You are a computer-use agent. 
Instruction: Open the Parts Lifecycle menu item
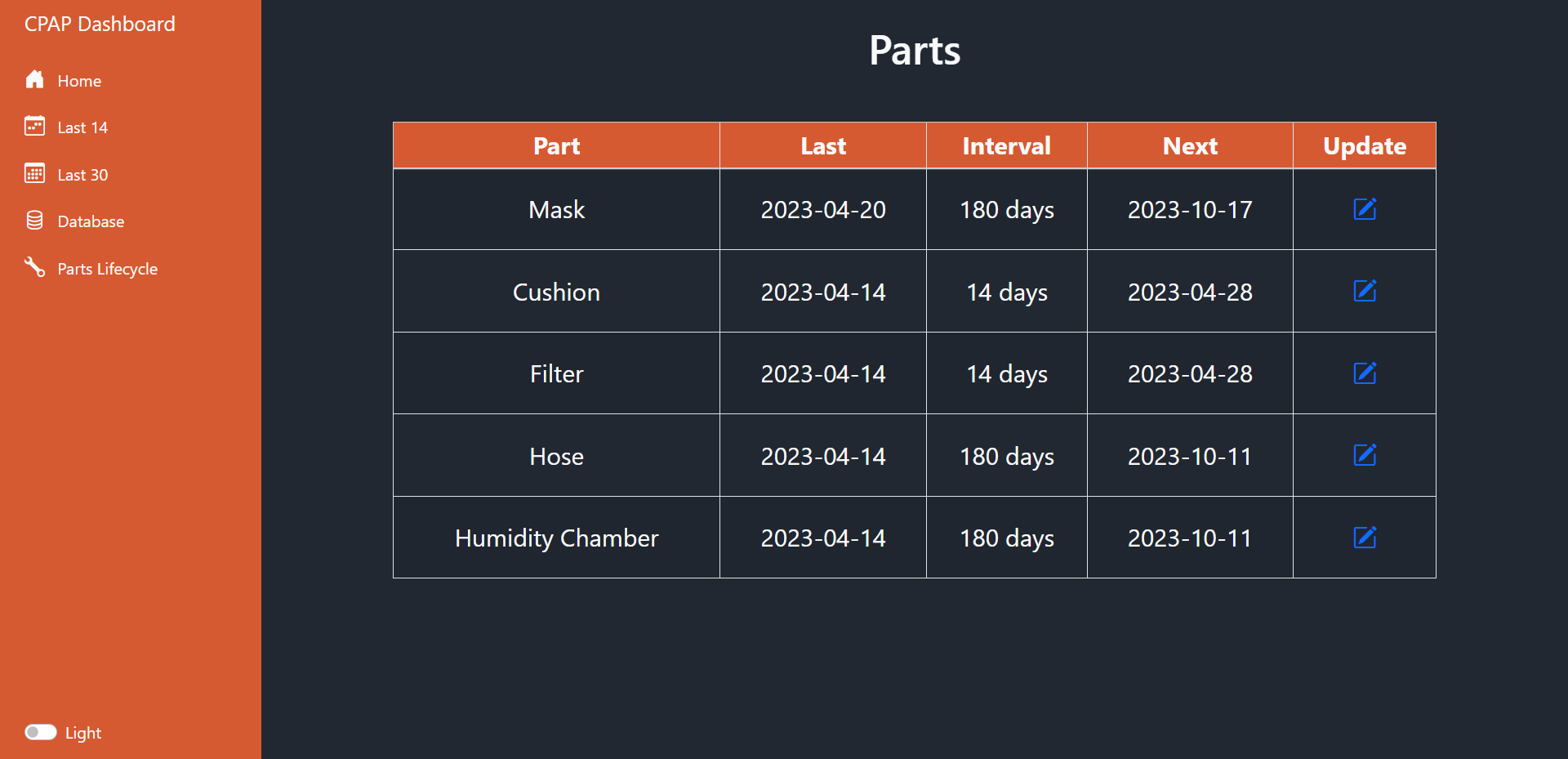click(x=107, y=268)
